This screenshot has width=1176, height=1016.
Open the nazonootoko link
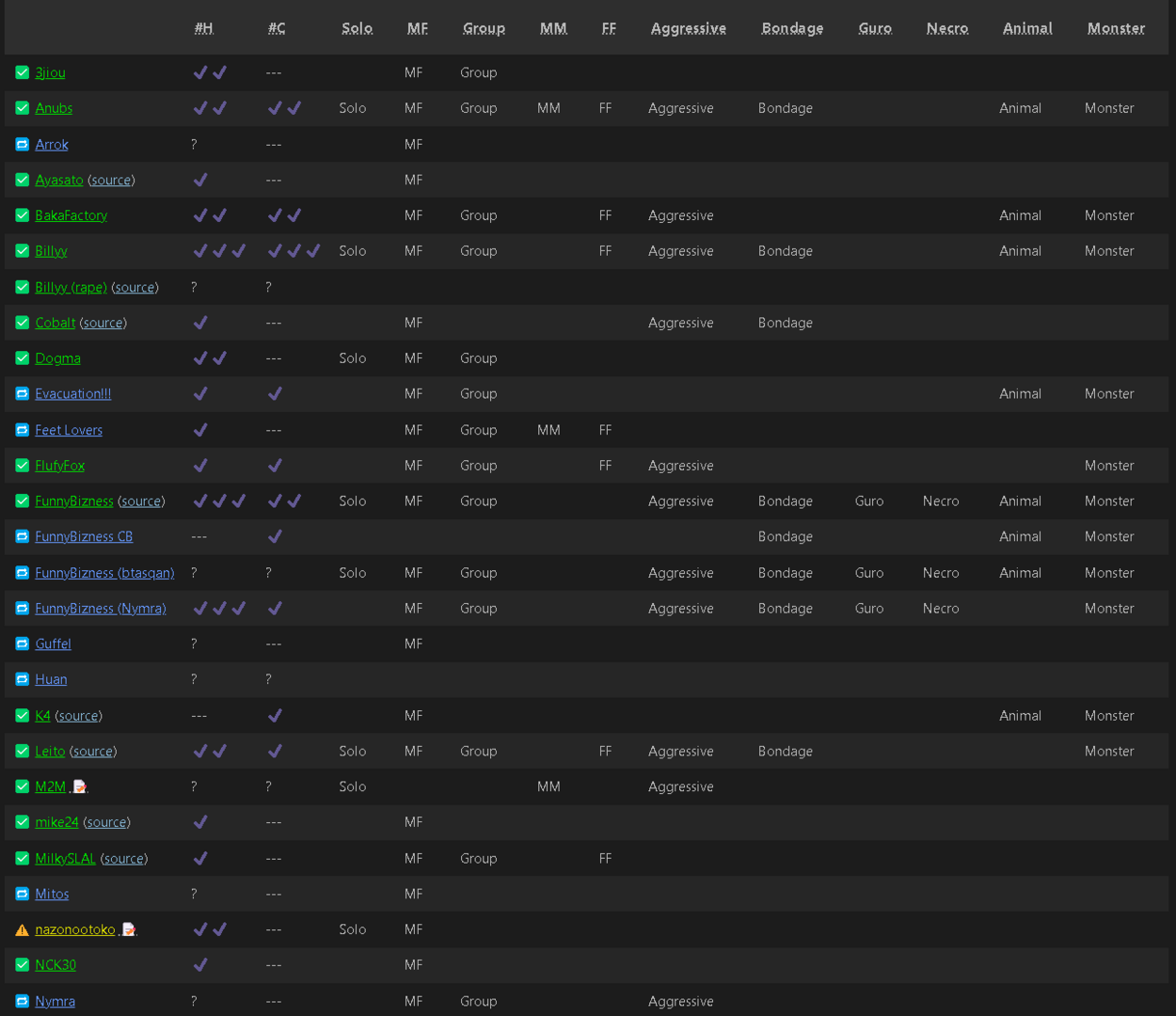[x=75, y=929]
